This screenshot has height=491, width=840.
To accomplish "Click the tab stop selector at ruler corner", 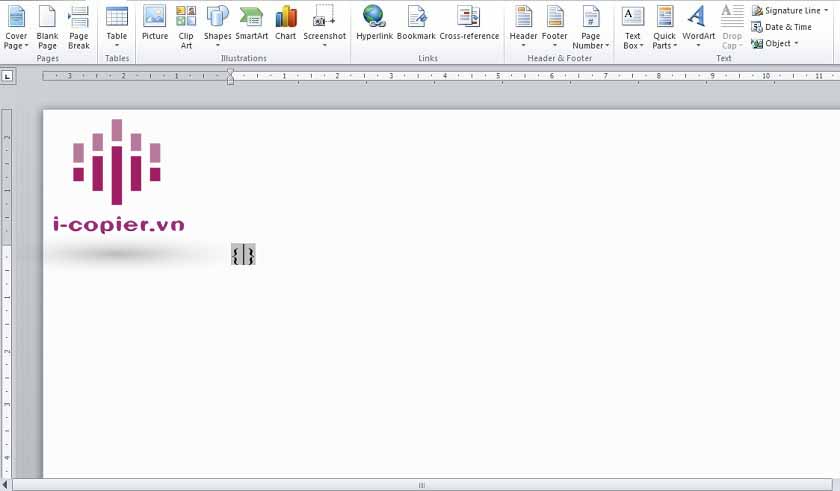I will coord(8,76).
